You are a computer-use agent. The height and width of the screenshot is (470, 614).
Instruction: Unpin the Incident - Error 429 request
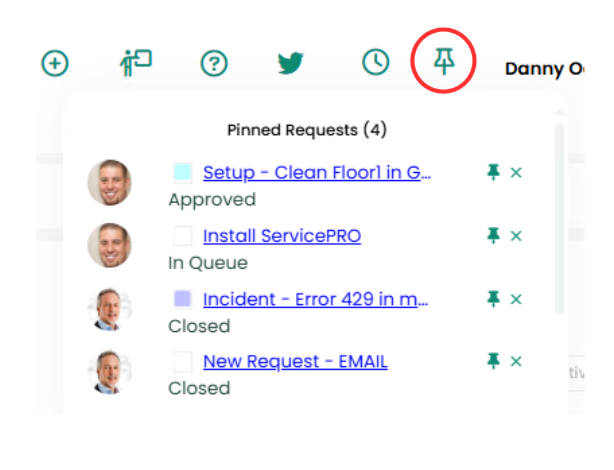tap(492, 298)
